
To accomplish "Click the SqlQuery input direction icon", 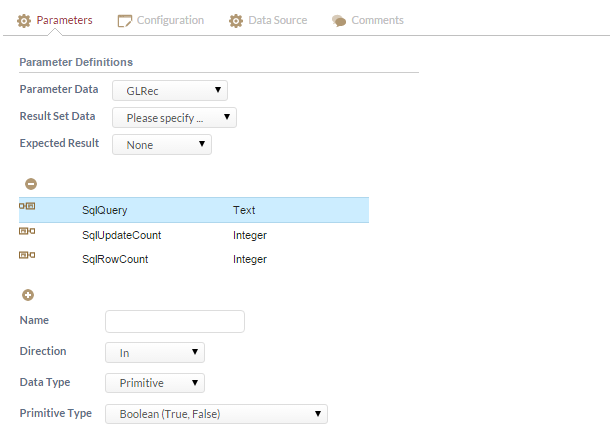I will click(27, 206).
